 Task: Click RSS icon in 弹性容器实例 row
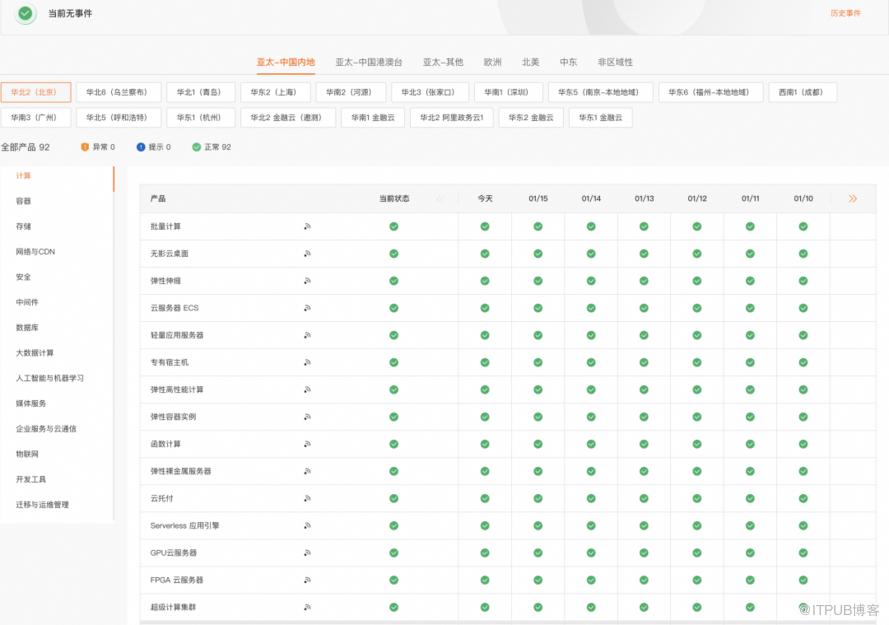pos(307,417)
